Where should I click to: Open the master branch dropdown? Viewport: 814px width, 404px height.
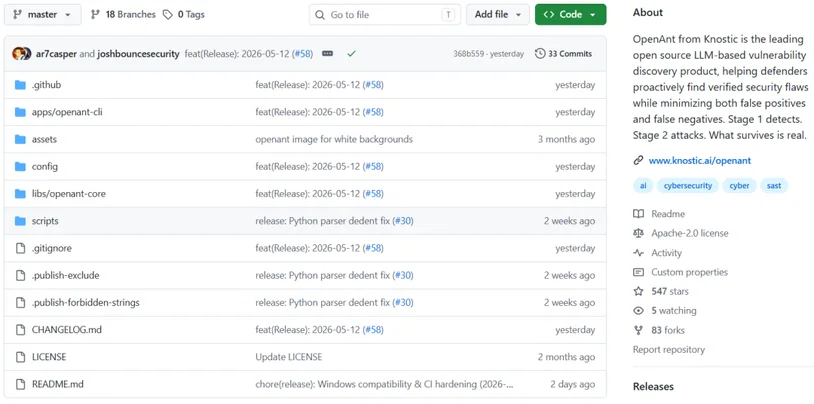pos(43,15)
